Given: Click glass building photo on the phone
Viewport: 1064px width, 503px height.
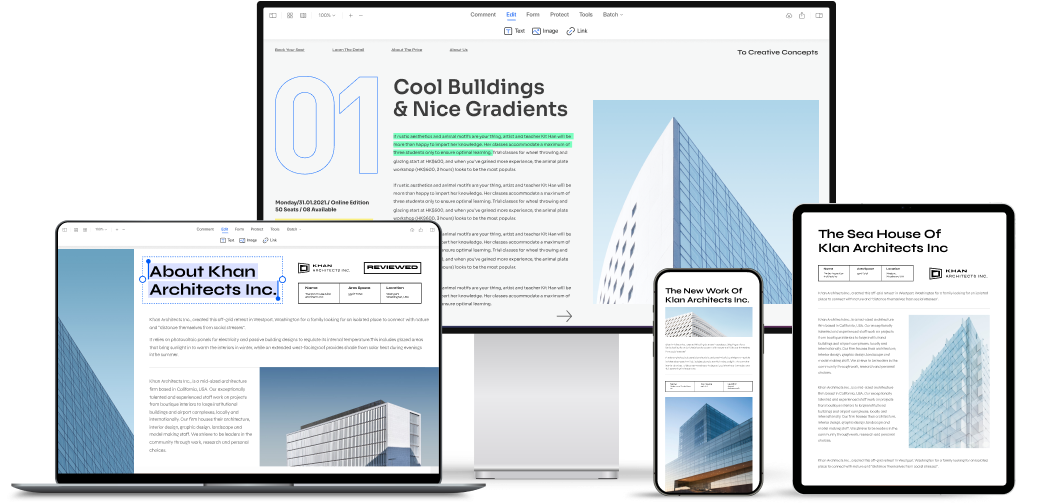Looking at the screenshot, I should (x=708, y=445).
